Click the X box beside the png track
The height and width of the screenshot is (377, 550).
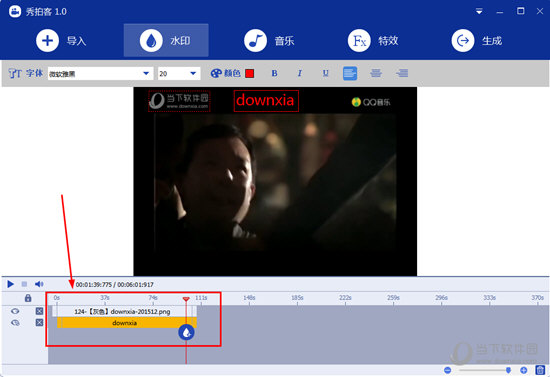[x=39, y=311]
